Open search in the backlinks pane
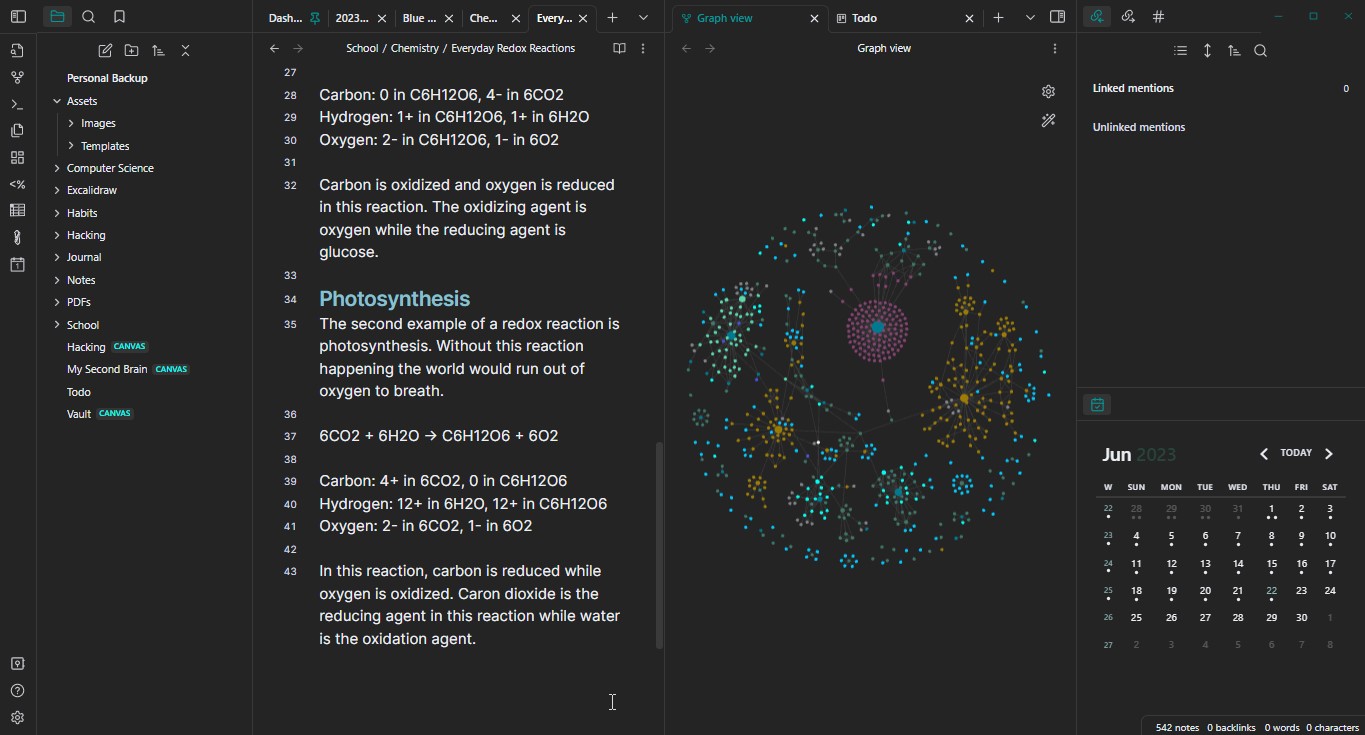Screen dimensions: 1365x735 [x=1260, y=50]
